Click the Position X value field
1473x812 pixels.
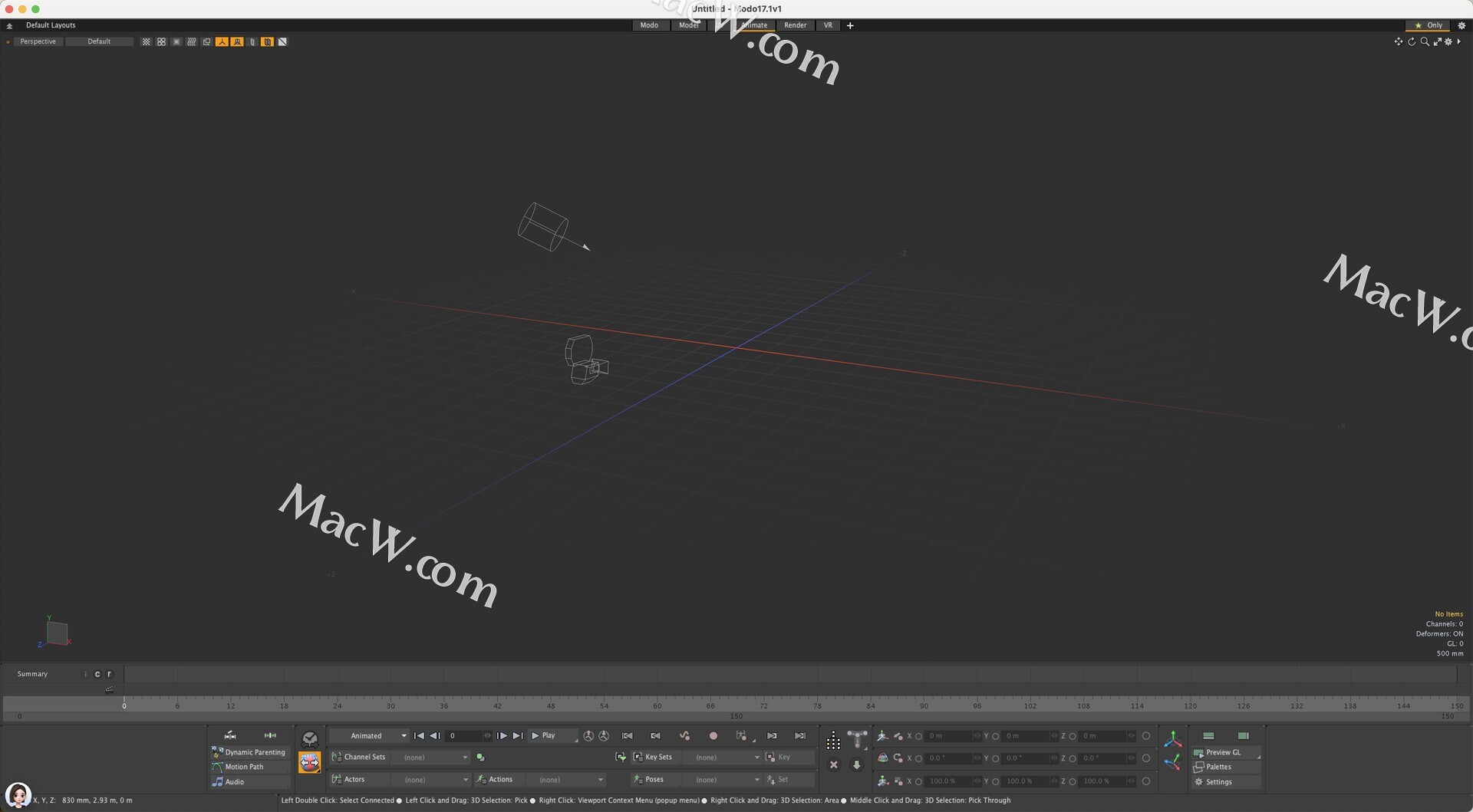point(948,736)
